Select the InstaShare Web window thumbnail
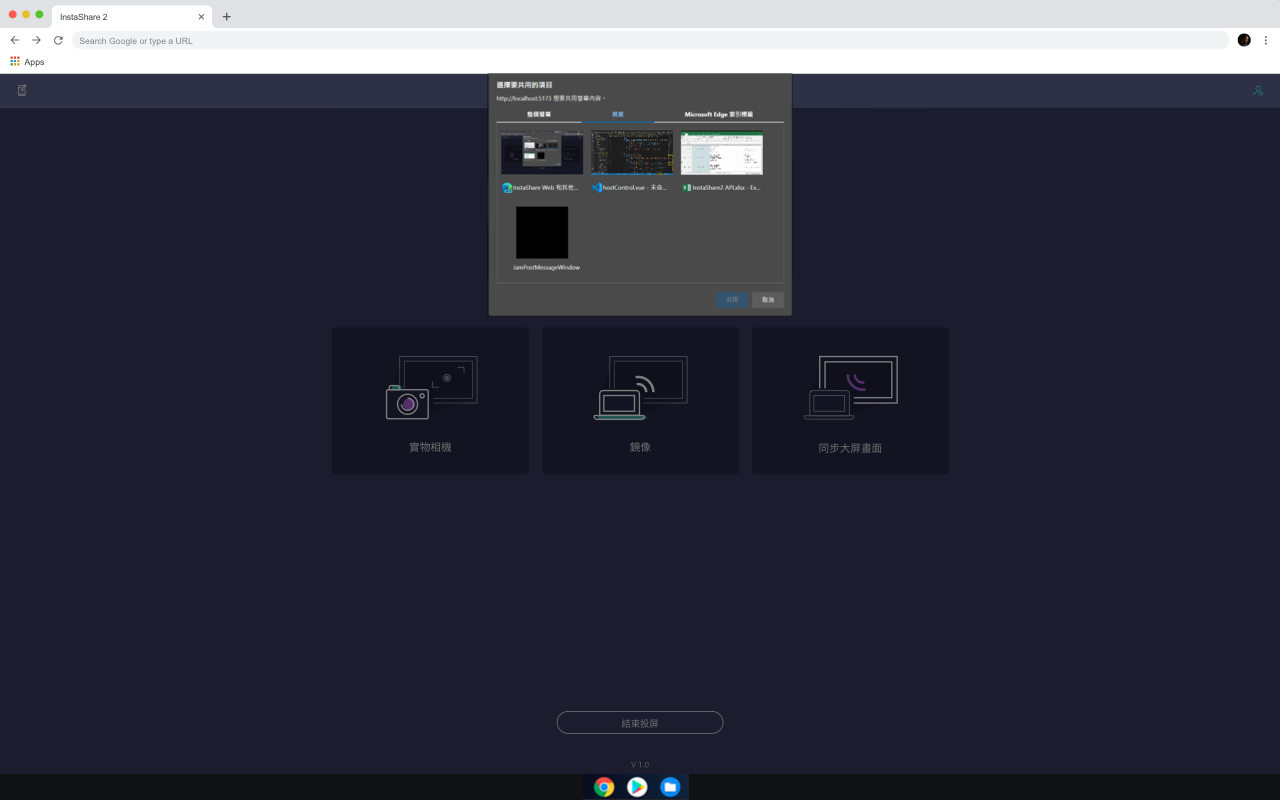1280x800 pixels. 542,153
